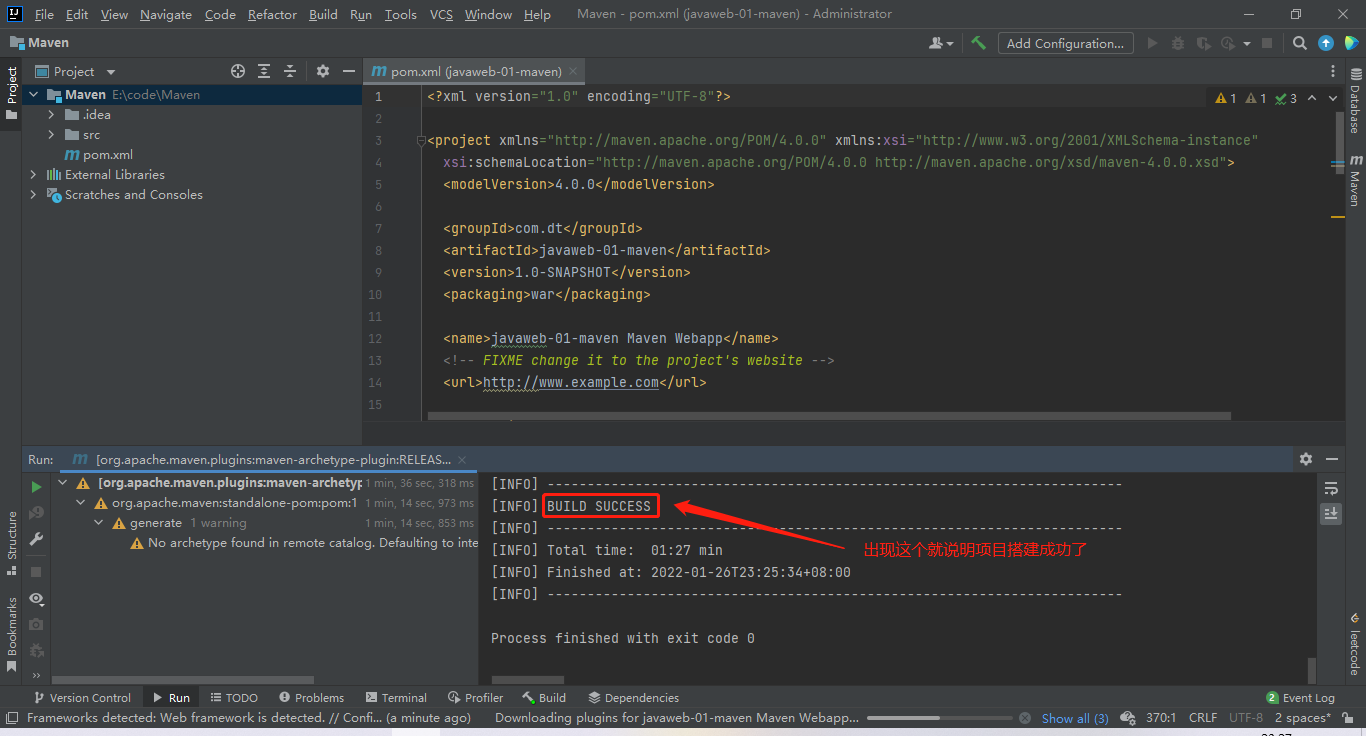Open the VCS menu
The height and width of the screenshot is (736, 1366).
[x=441, y=14]
